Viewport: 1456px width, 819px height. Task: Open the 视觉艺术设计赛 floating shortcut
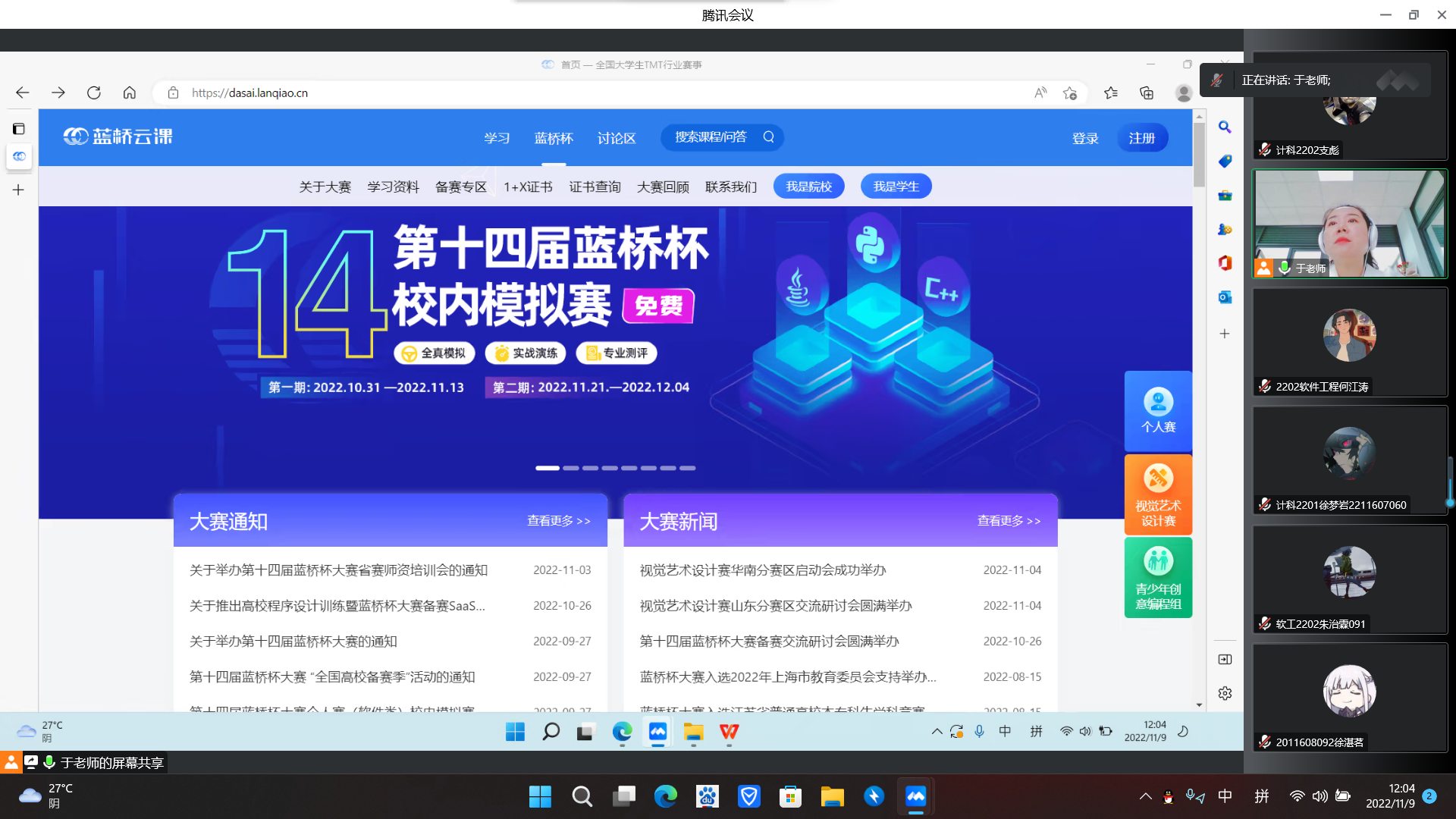1158,494
